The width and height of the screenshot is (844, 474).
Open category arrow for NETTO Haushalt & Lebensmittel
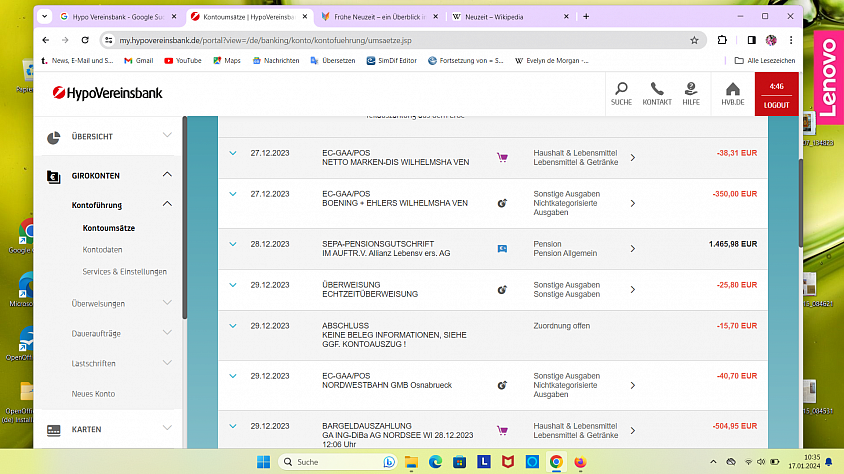click(633, 158)
